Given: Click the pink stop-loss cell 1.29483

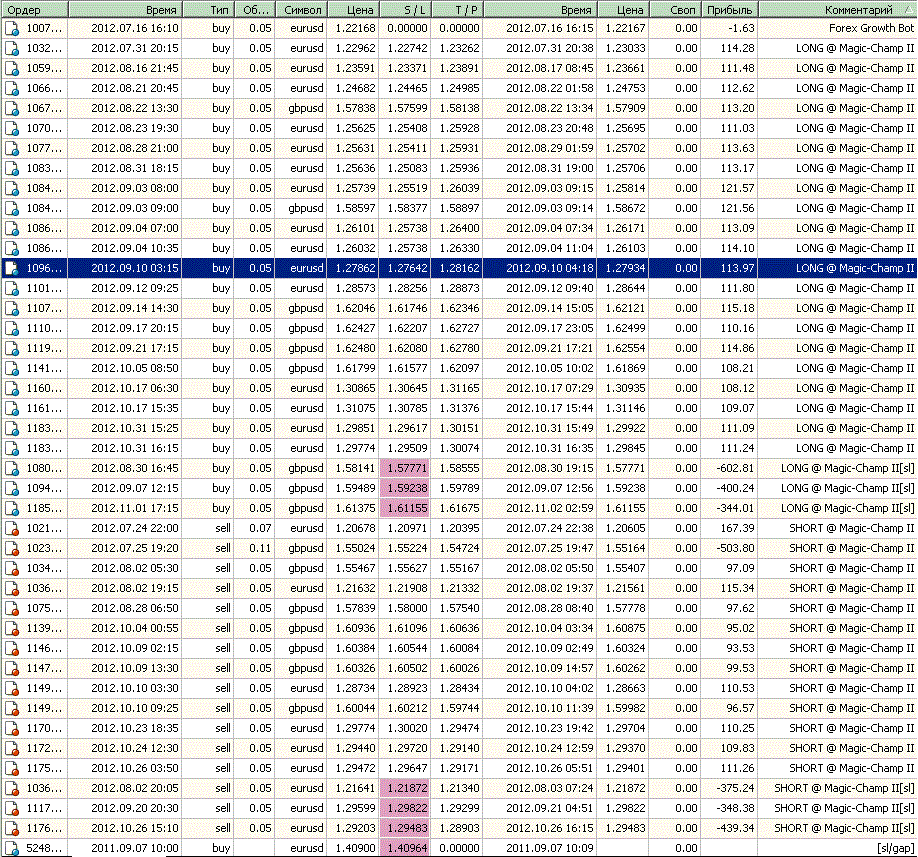Looking at the screenshot, I should coord(405,828).
